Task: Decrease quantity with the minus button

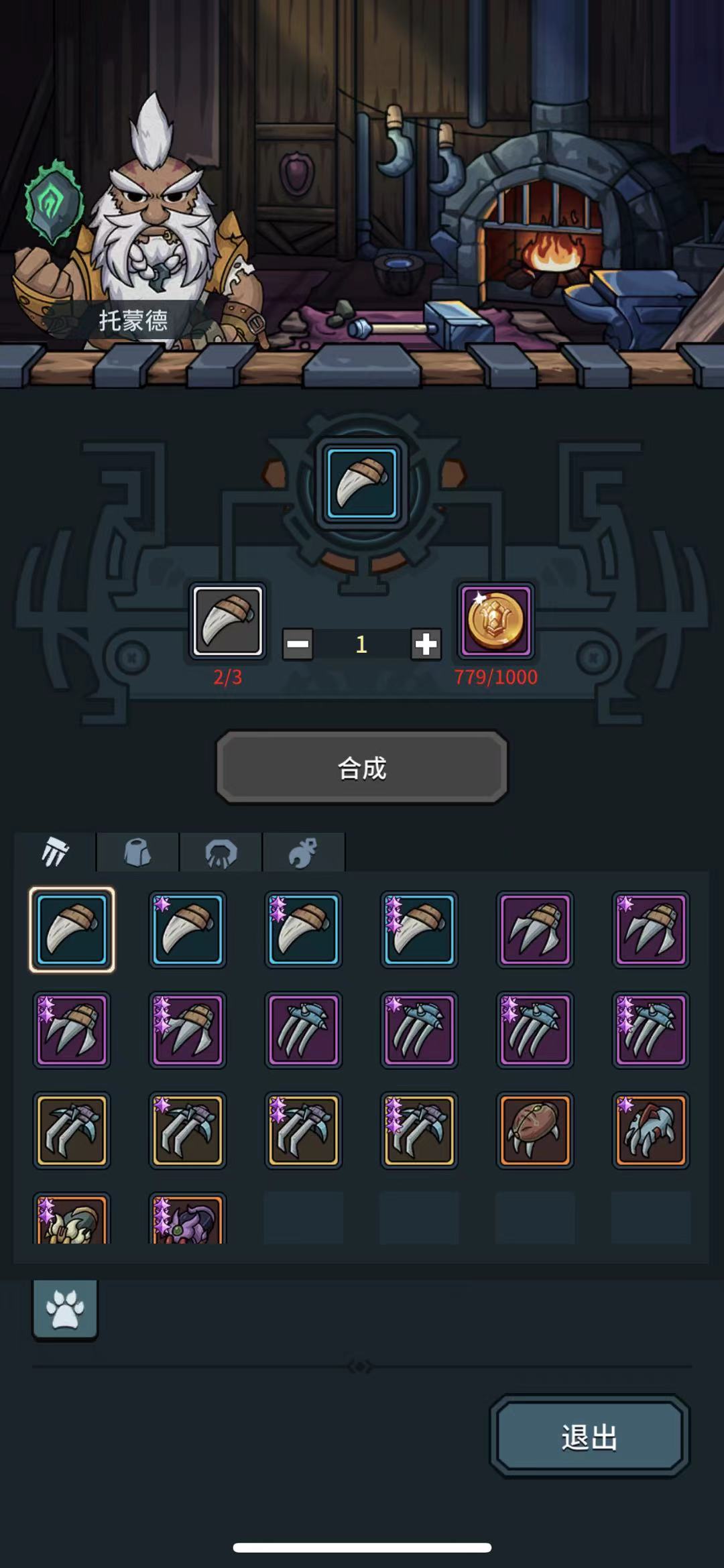Action: 298,644
